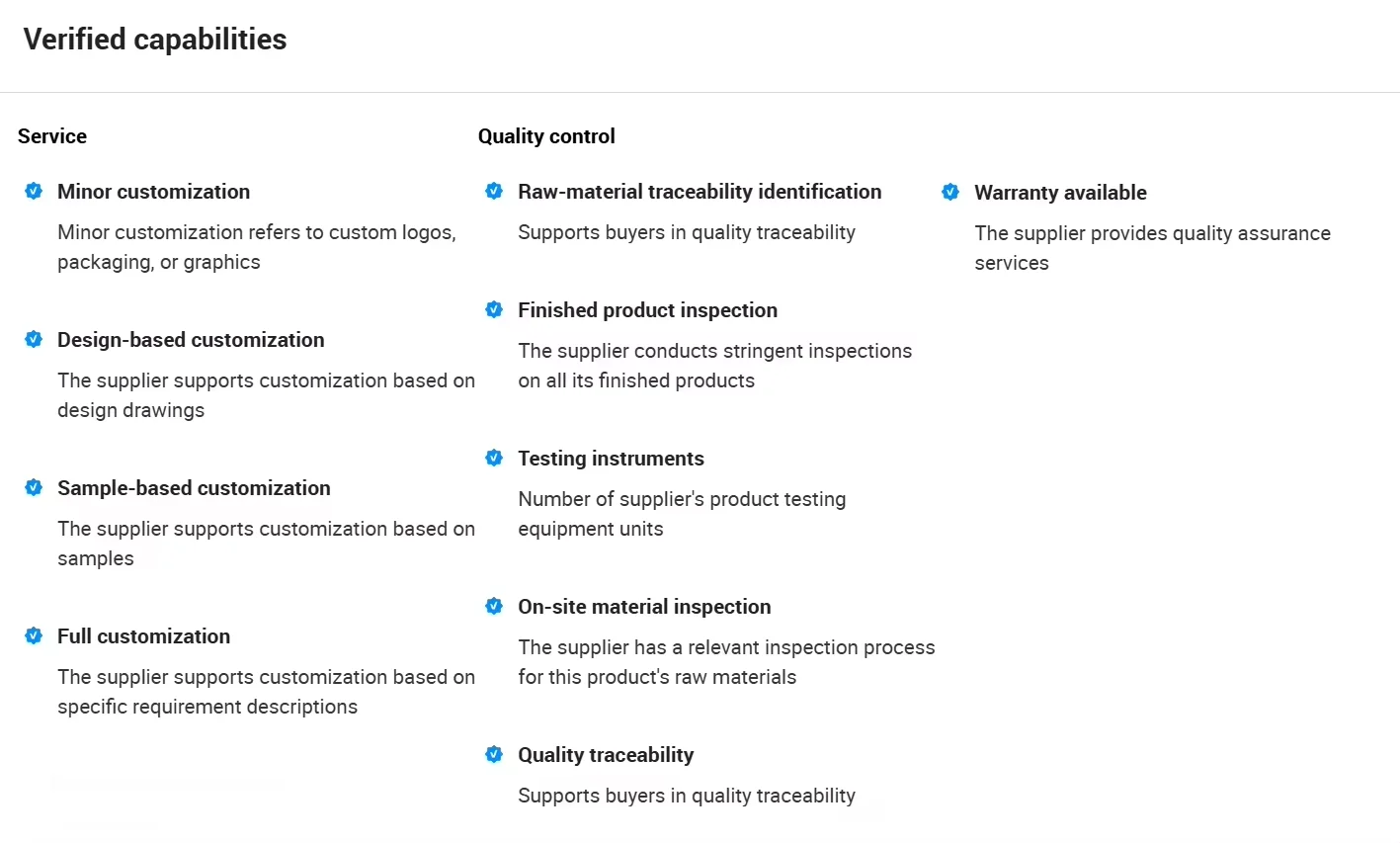Screen dimensions: 1400x843
Task: Click the Warranty available title
Action: click(x=1060, y=193)
